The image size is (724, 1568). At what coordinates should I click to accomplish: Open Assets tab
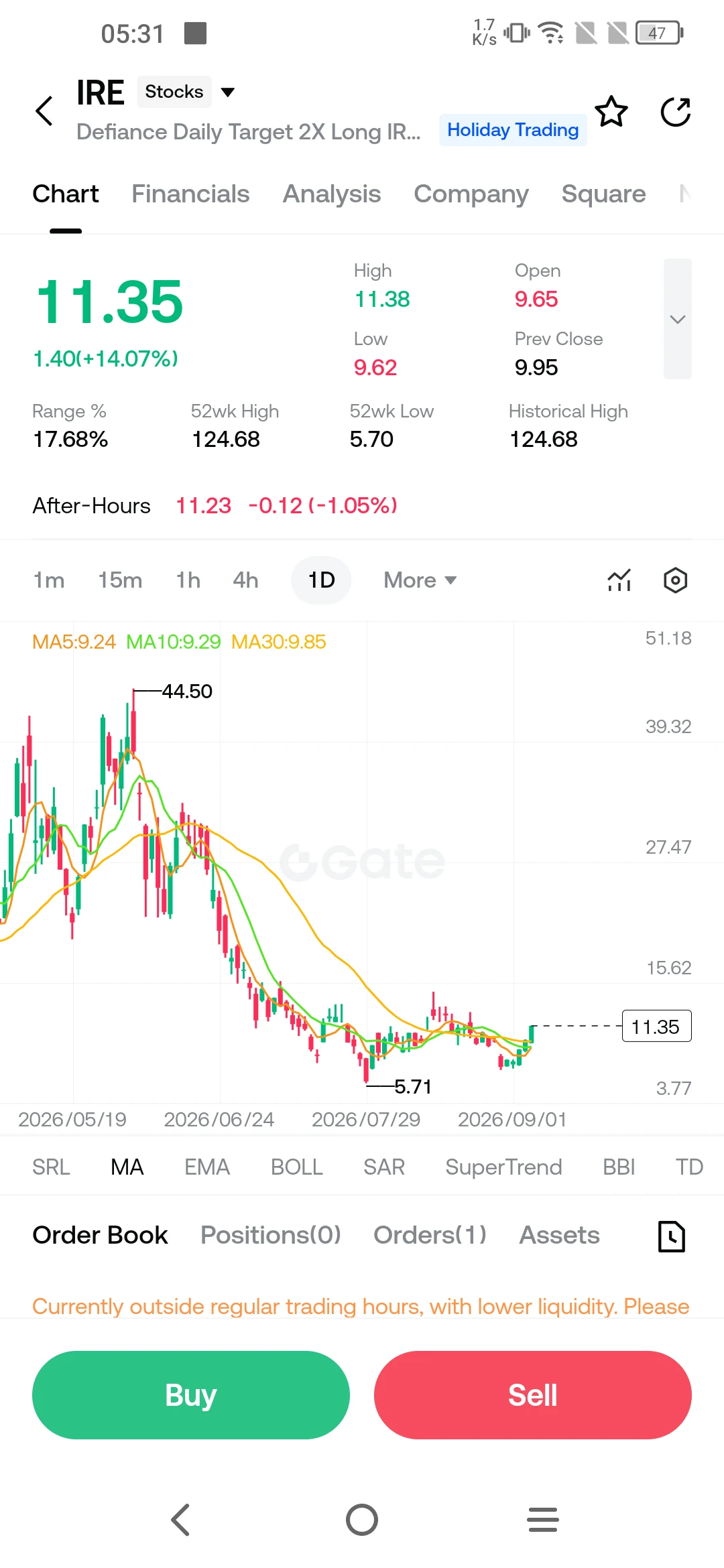560,1235
